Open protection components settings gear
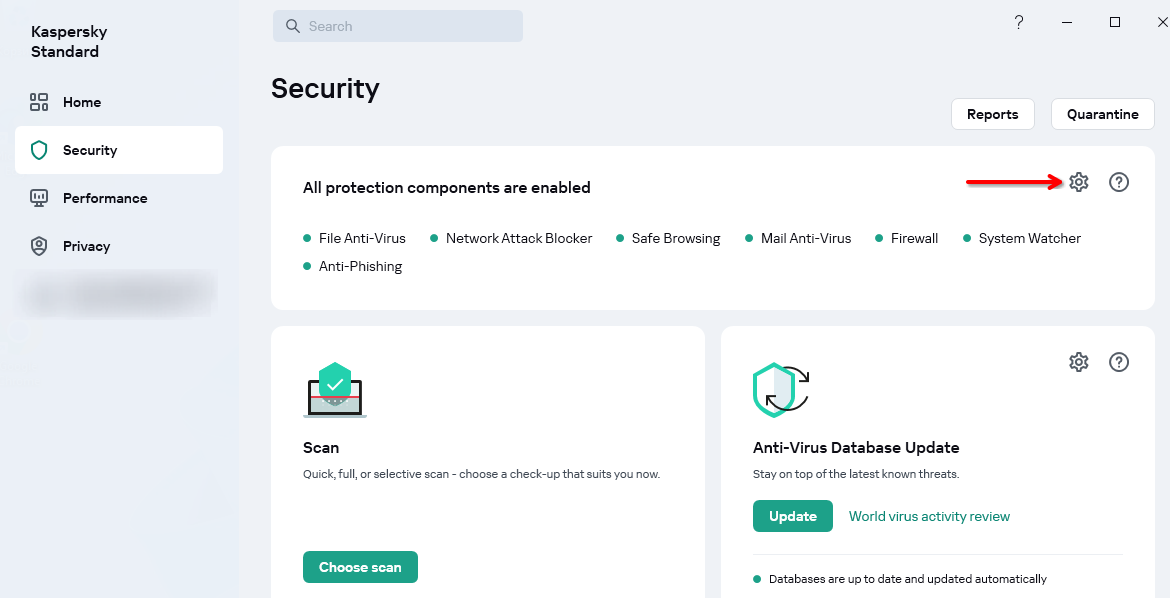The width and height of the screenshot is (1170, 598). click(1078, 181)
